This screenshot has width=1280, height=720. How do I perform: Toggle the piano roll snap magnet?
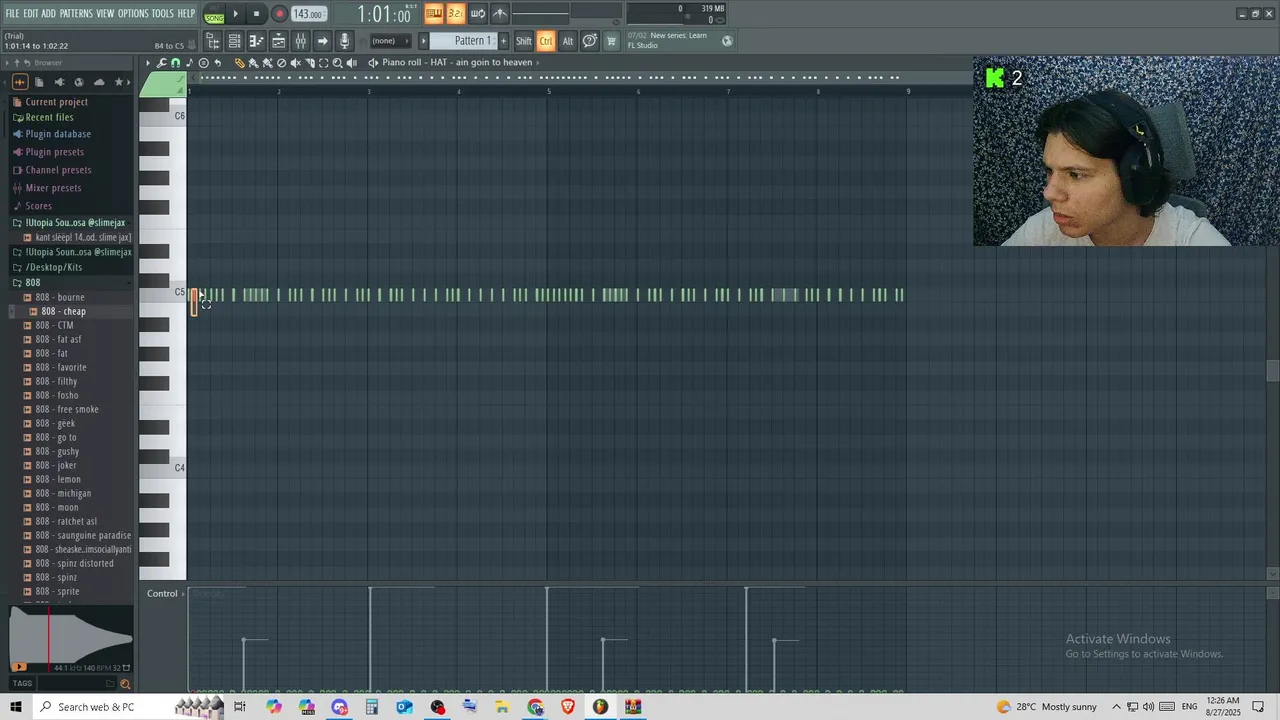point(175,62)
